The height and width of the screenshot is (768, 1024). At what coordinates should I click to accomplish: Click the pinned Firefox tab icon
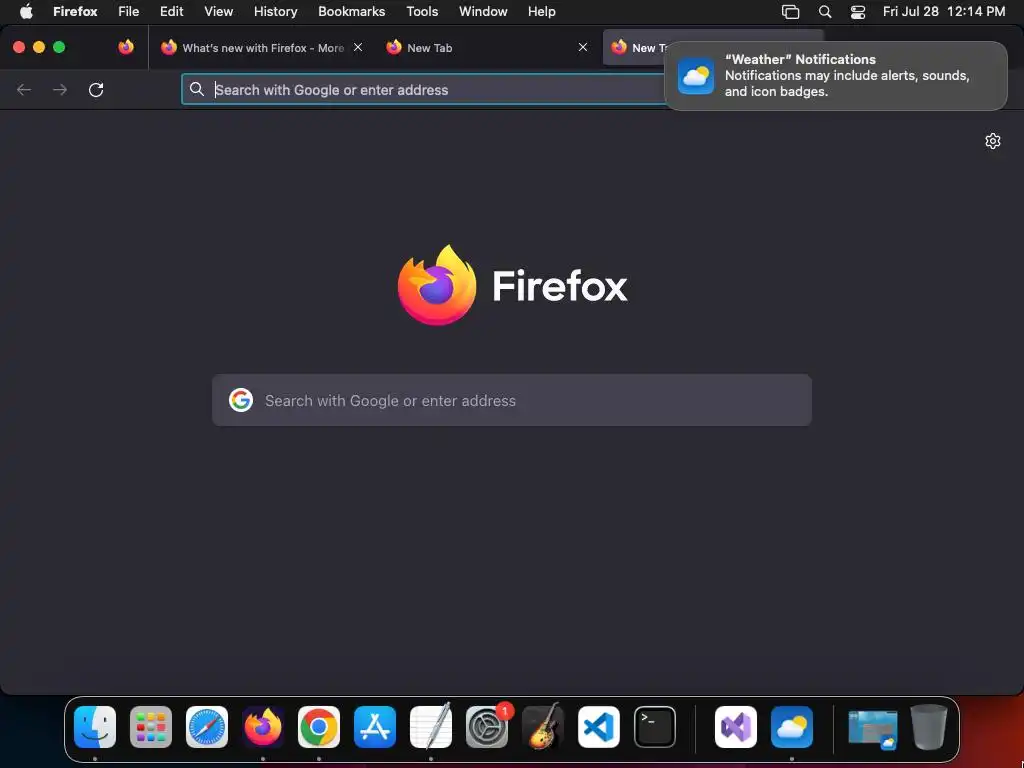[x=126, y=47]
